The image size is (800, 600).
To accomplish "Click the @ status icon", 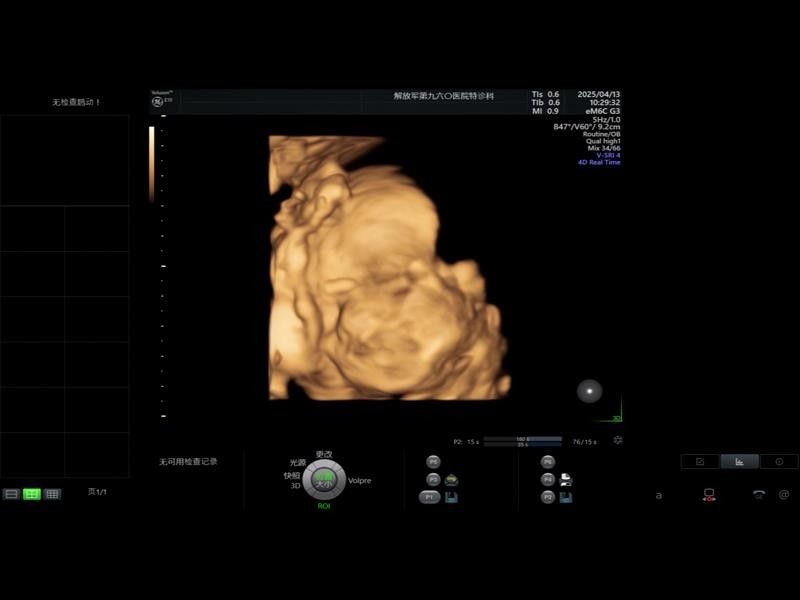I will pos(784,494).
